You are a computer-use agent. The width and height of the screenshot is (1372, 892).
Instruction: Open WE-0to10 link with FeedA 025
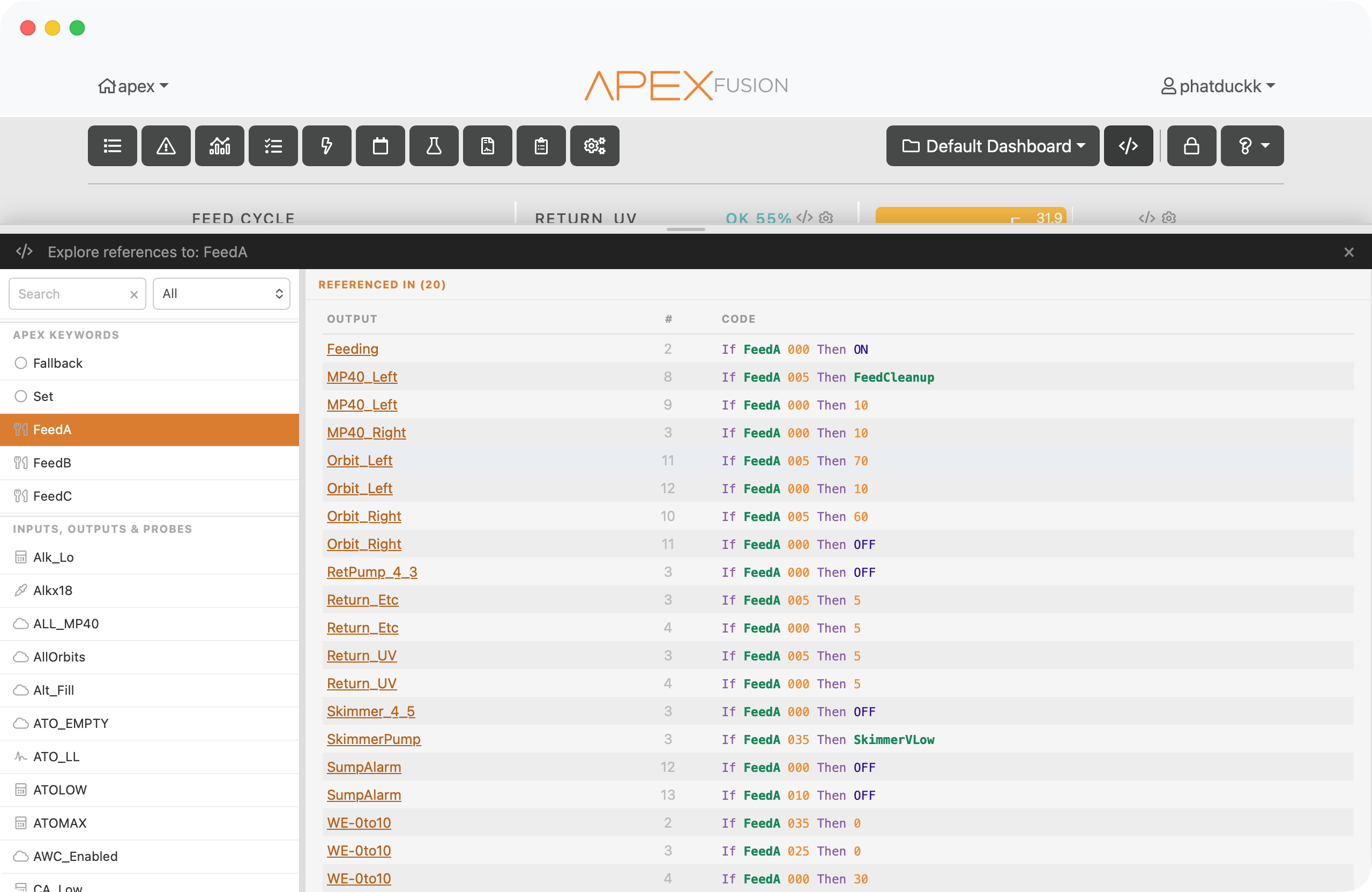359,851
